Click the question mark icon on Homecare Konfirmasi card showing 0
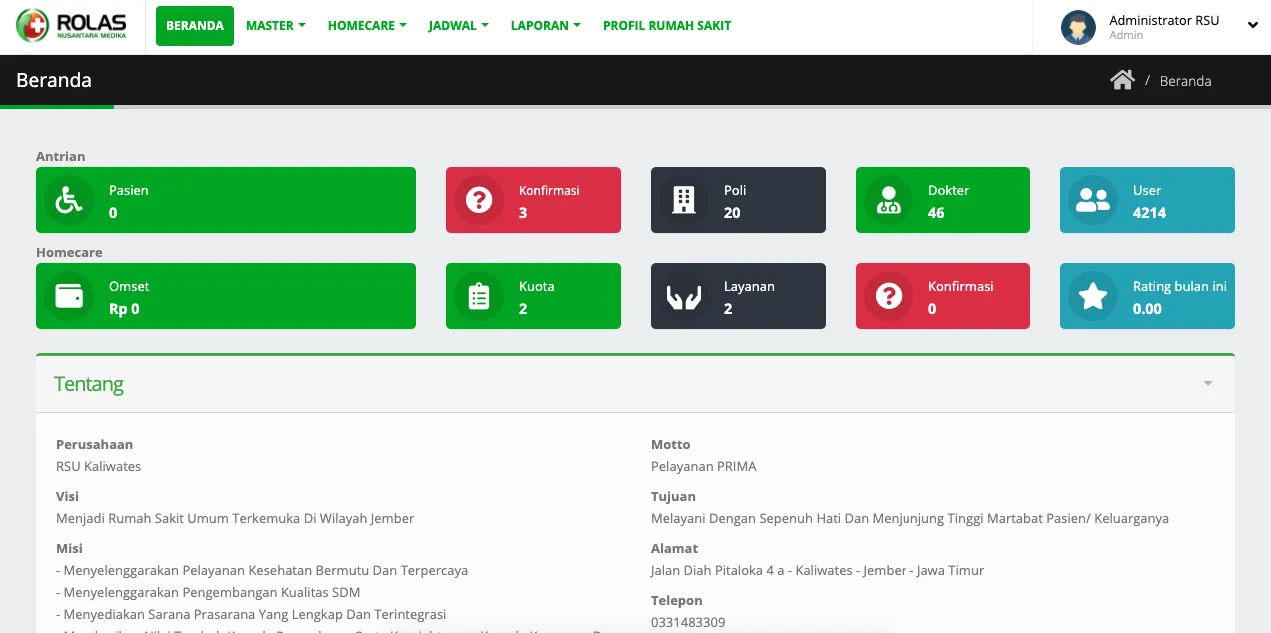1271x633 pixels. pos(888,296)
